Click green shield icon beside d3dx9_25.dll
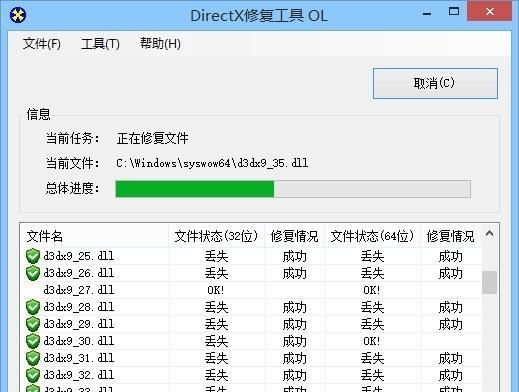Viewport: 519px width, 392px height. pos(33,256)
